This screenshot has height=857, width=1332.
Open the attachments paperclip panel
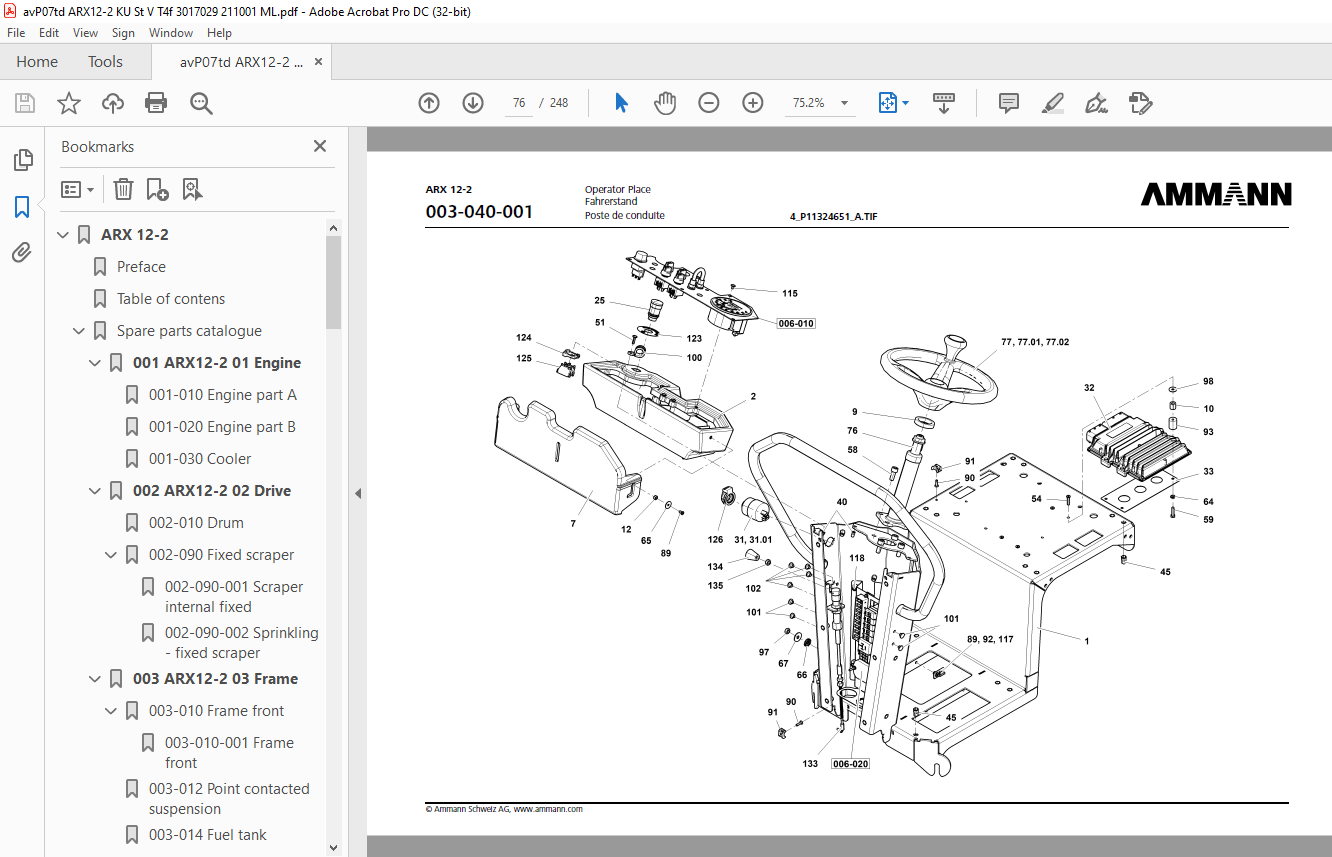tap(22, 253)
